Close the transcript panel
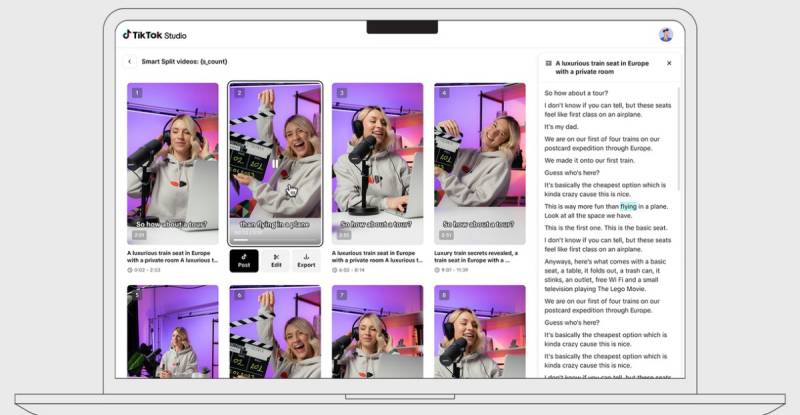This screenshot has height=415, width=800. 669,62
